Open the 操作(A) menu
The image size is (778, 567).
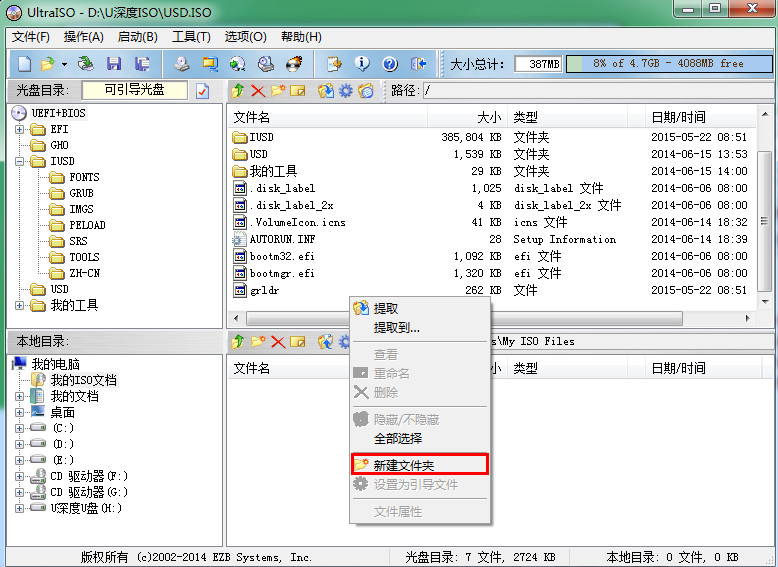83,37
